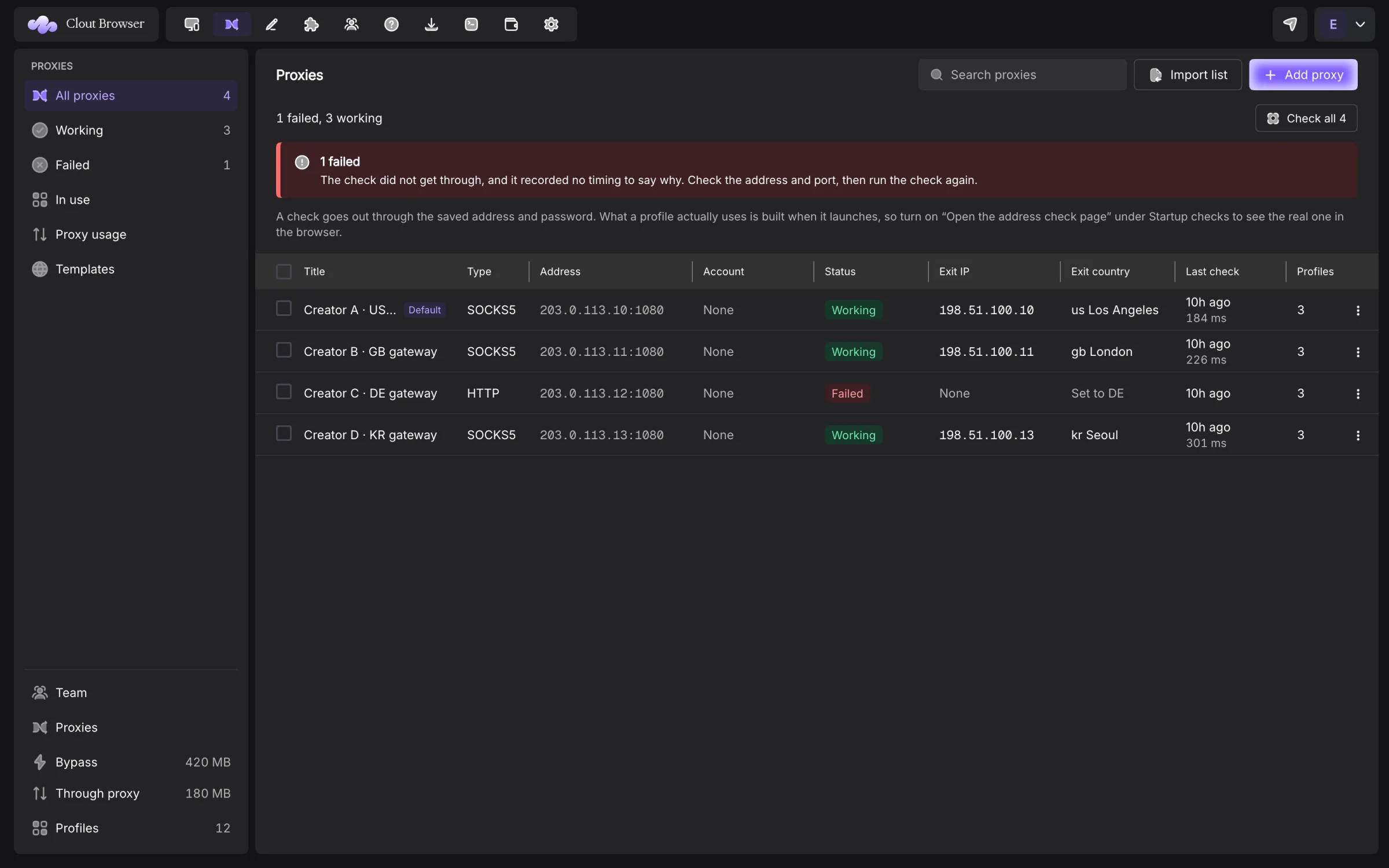
Task: Check the Creator D KR gateway checkbox
Action: [284, 433]
